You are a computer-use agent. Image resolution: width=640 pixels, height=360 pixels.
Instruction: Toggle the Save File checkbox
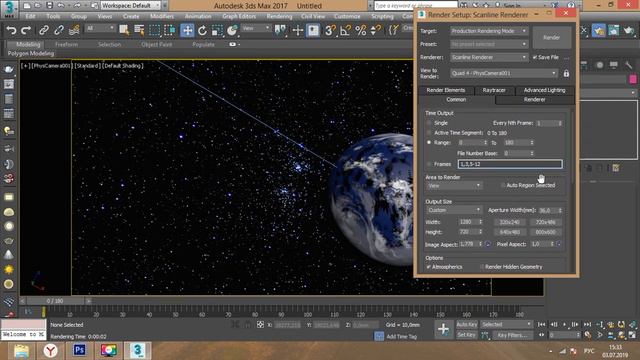pos(535,58)
